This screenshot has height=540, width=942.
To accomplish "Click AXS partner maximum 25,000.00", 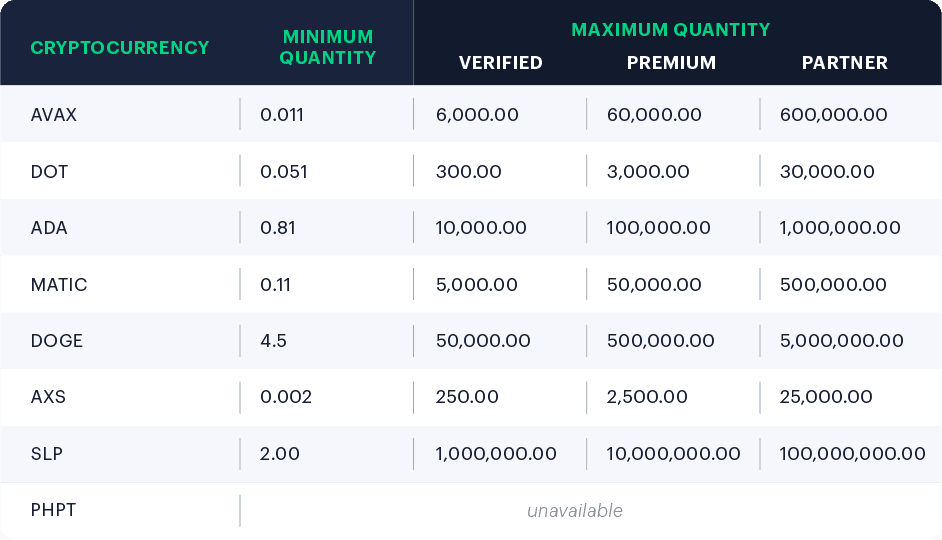I will click(x=826, y=397).
